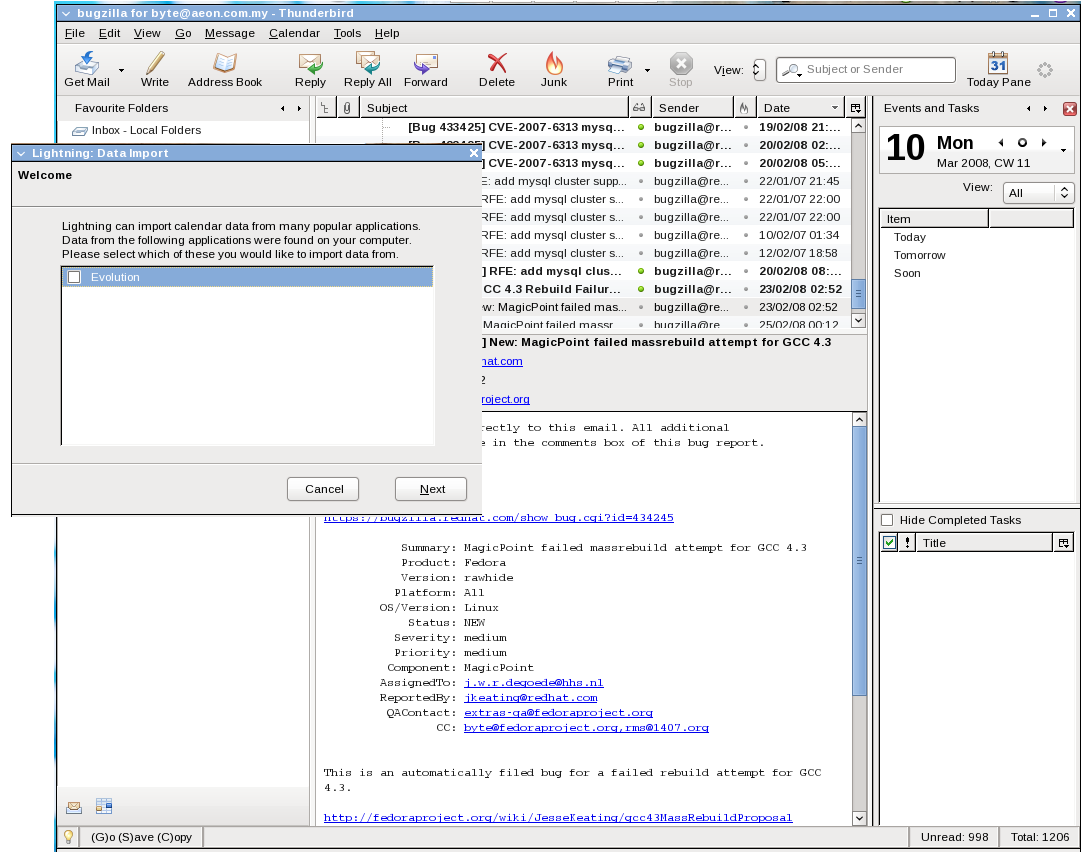Click the lightbulb icon in status bar
1089x864 pixels.
68,837
